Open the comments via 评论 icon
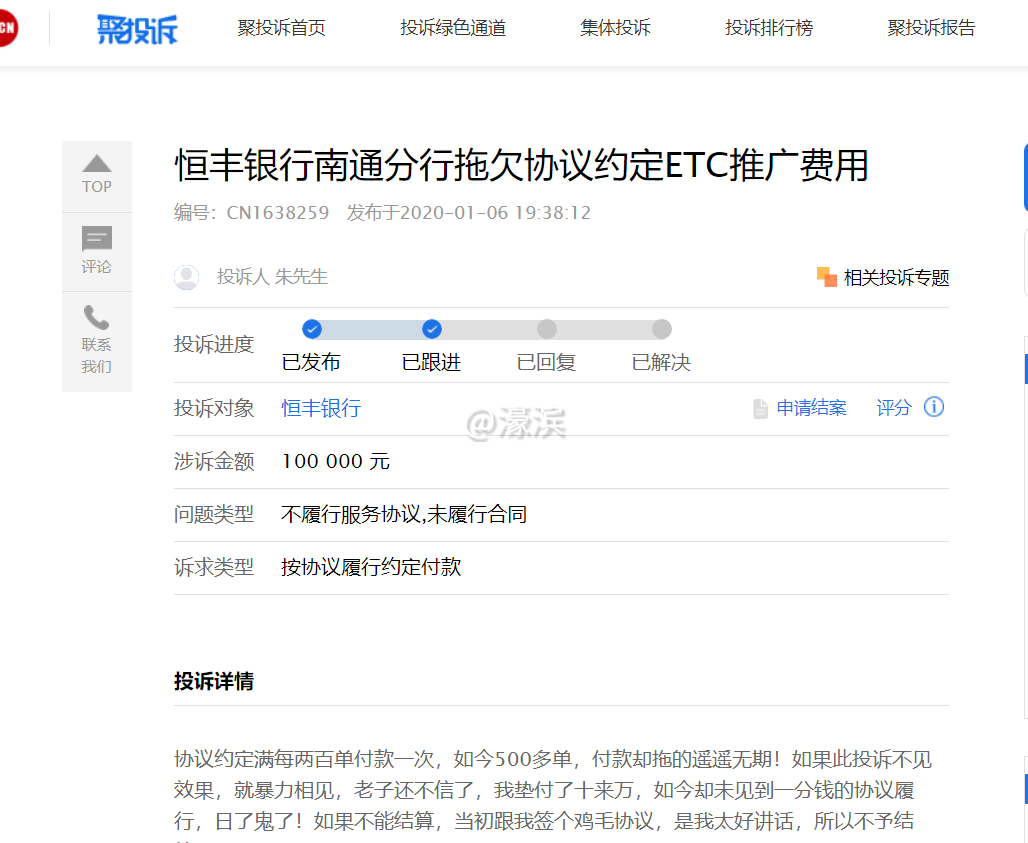1028x843 pixels. click(96, 238)
